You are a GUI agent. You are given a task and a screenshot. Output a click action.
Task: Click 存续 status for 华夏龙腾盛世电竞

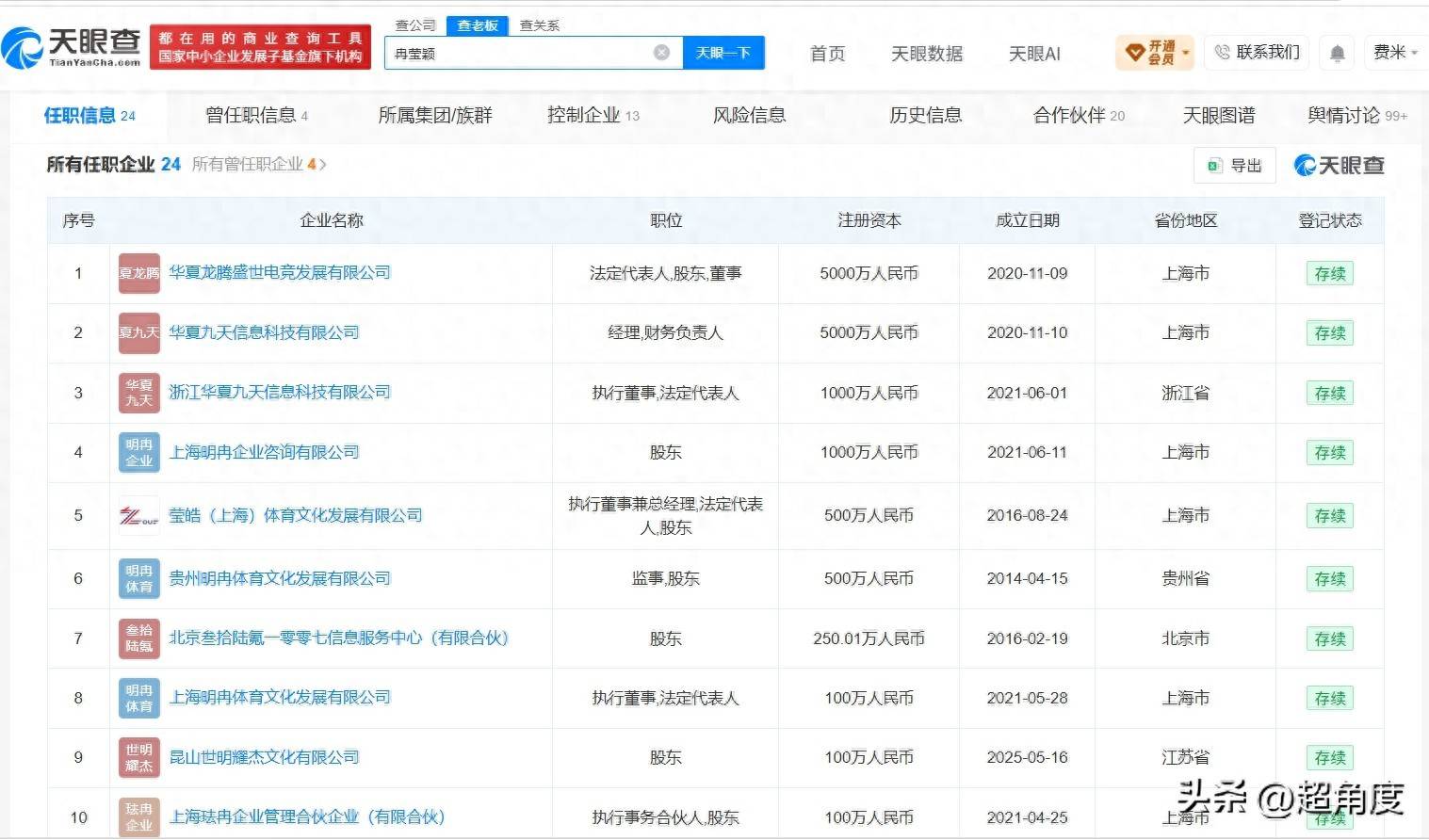pos(1330,274)
